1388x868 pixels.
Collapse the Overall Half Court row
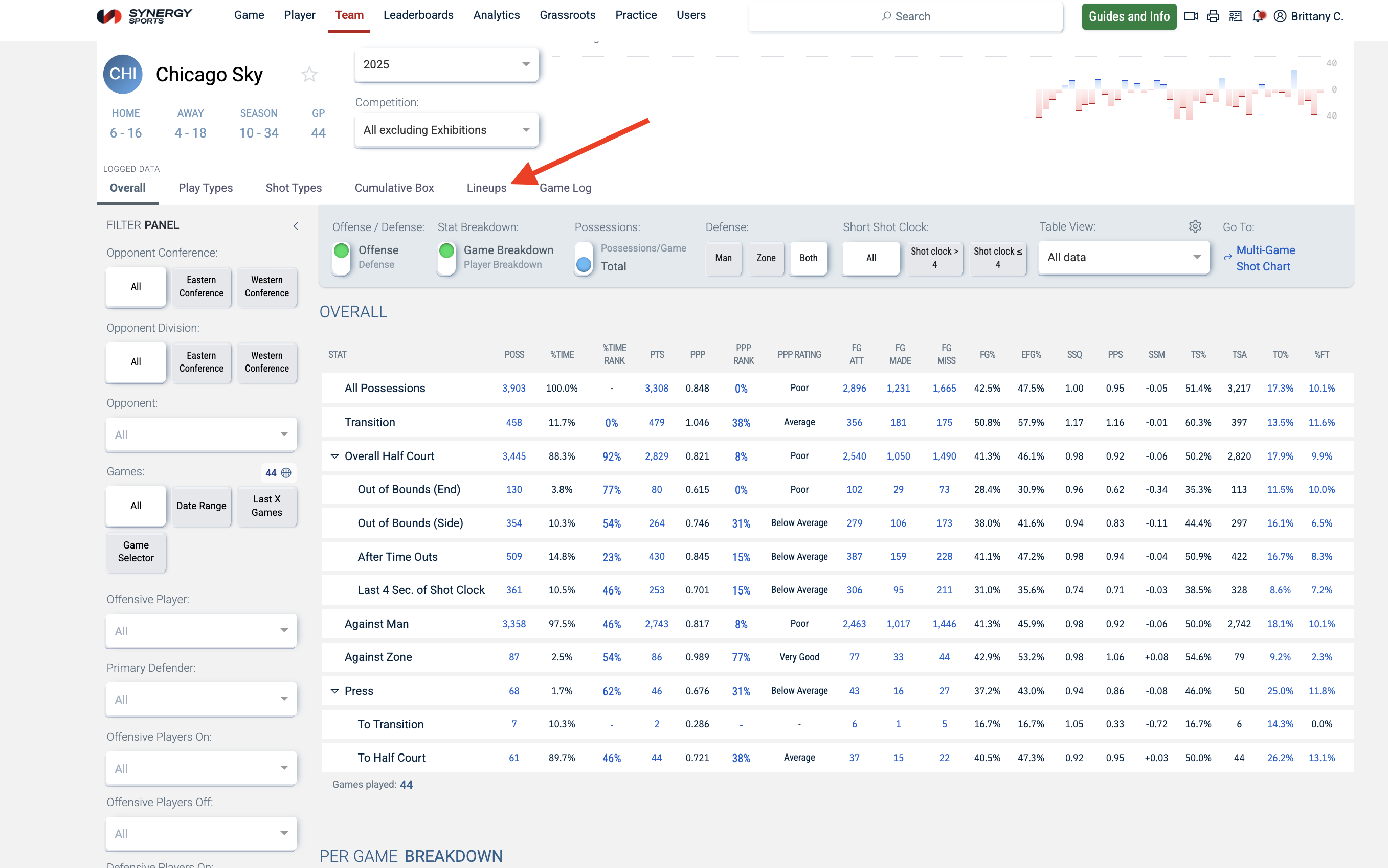[x=335, y=456]
